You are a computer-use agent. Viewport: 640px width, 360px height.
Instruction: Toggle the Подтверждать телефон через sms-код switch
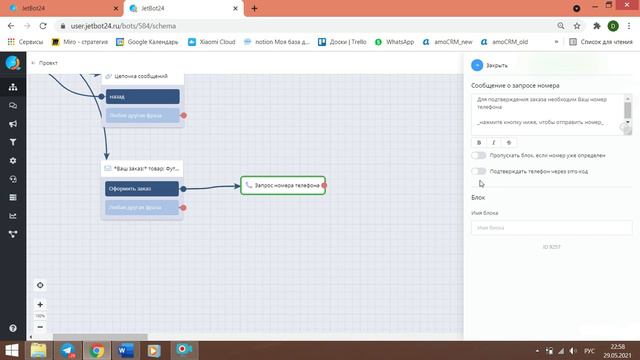click(478, 171)
